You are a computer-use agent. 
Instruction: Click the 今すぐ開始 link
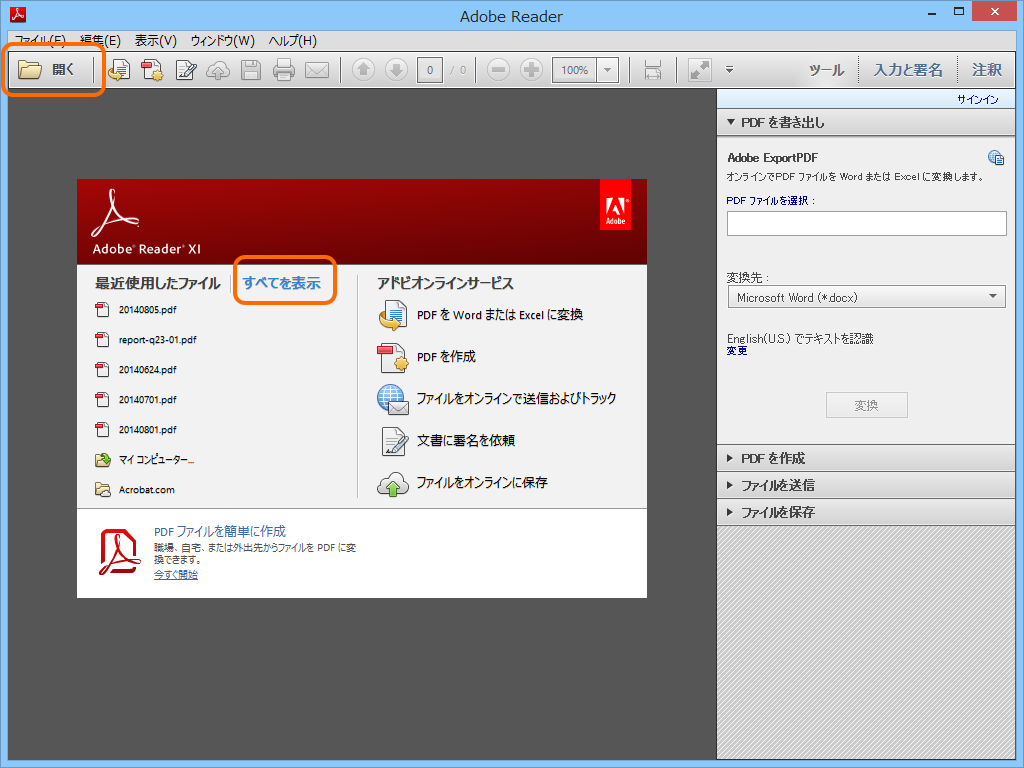tap(176, 575)
